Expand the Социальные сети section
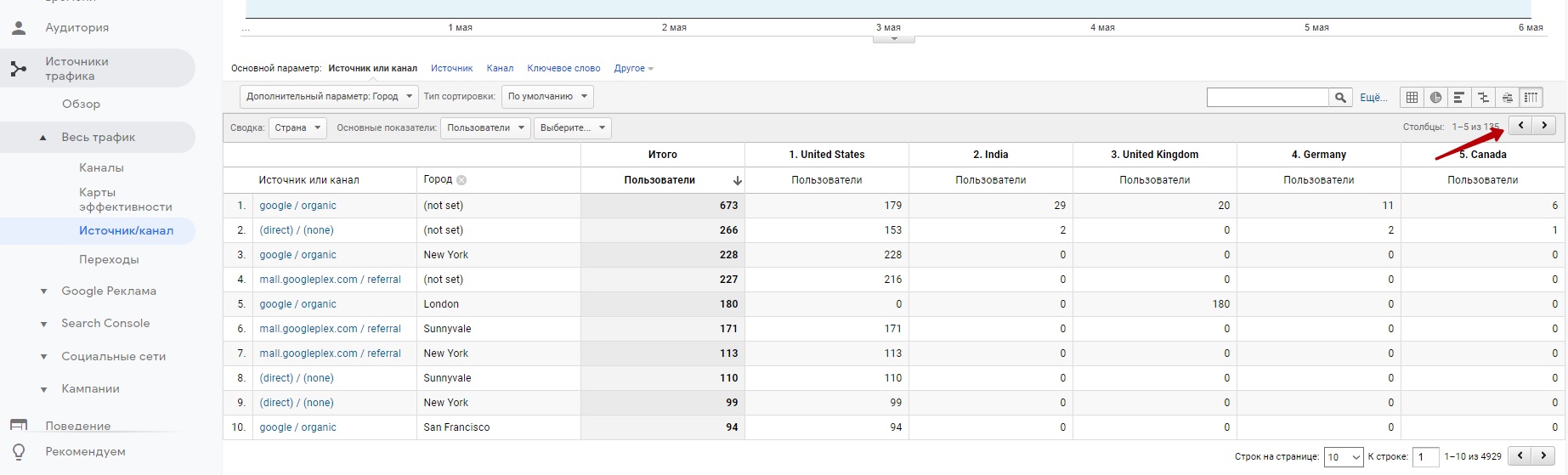The width and height of the screenshot is (1568, 475). 43,357
